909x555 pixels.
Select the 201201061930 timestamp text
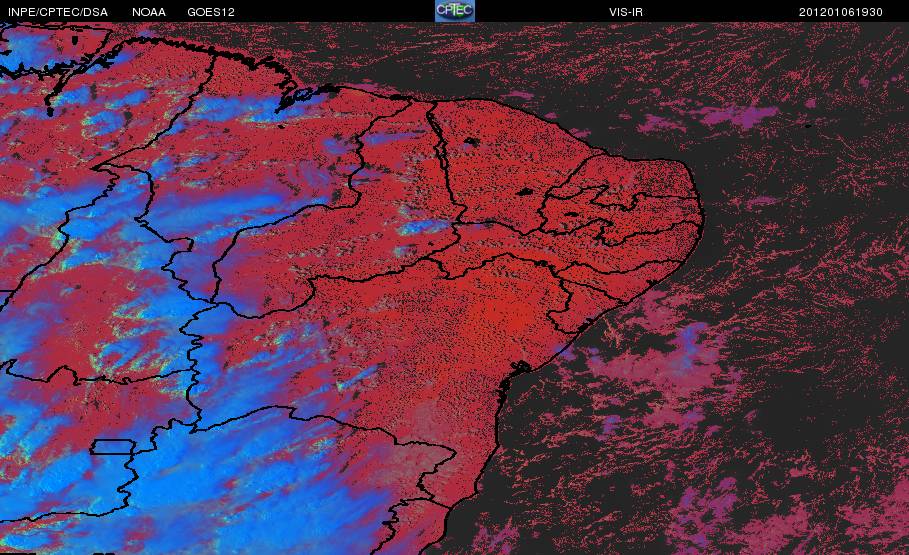point(841,12)
